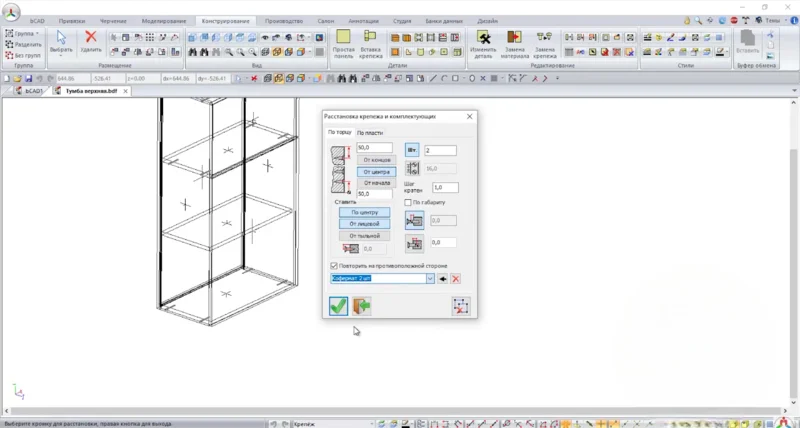Click the exit door icon in dialog
The width and height of the screenshot is (800, 428).
coord(361,306)
